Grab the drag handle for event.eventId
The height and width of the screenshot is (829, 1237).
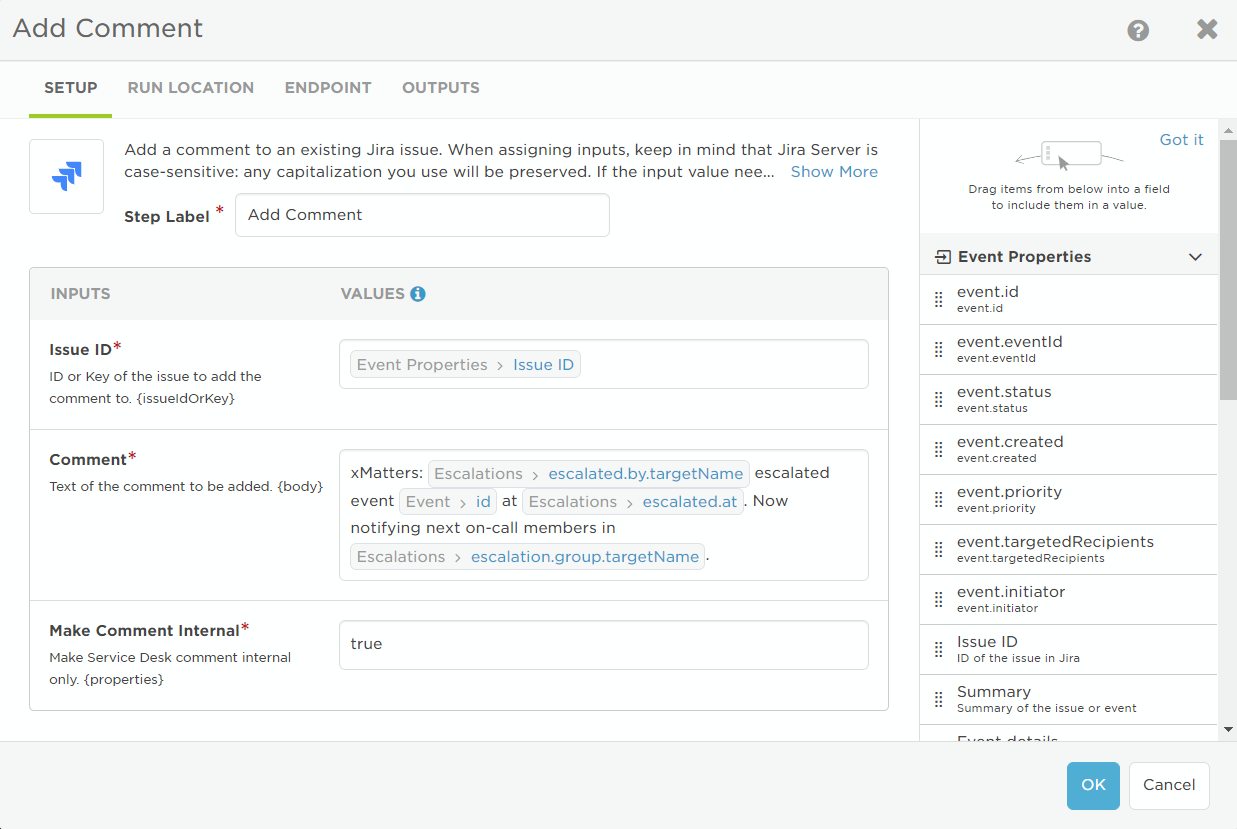coord(938,349)
